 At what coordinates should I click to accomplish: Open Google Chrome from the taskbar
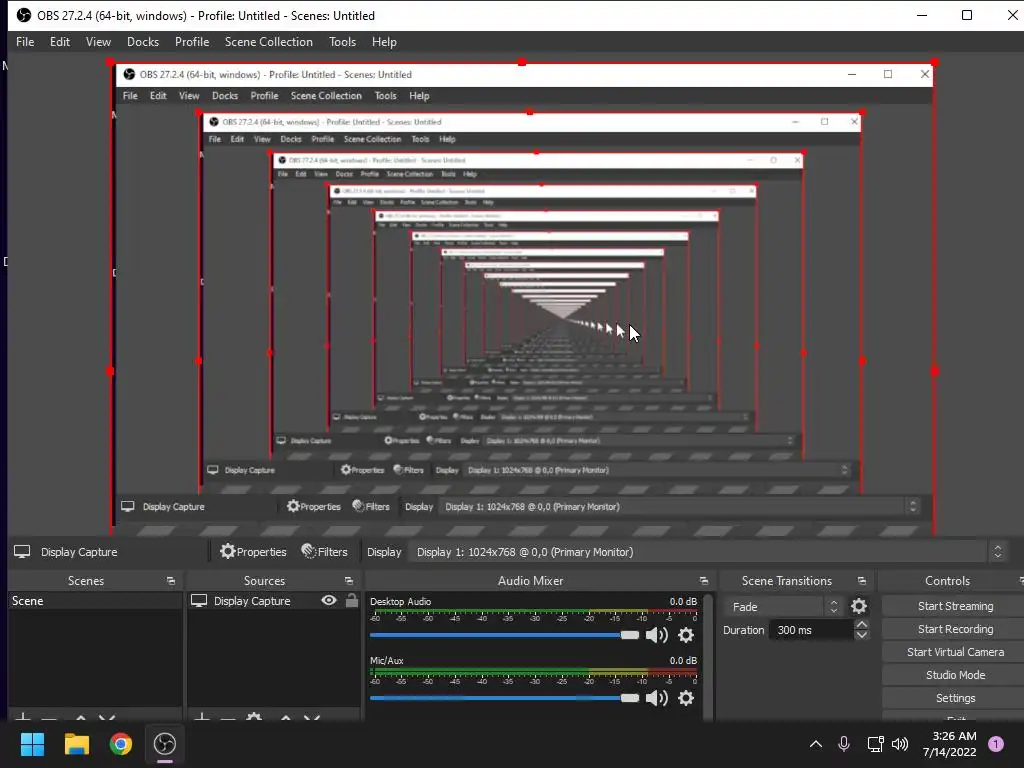121,744
